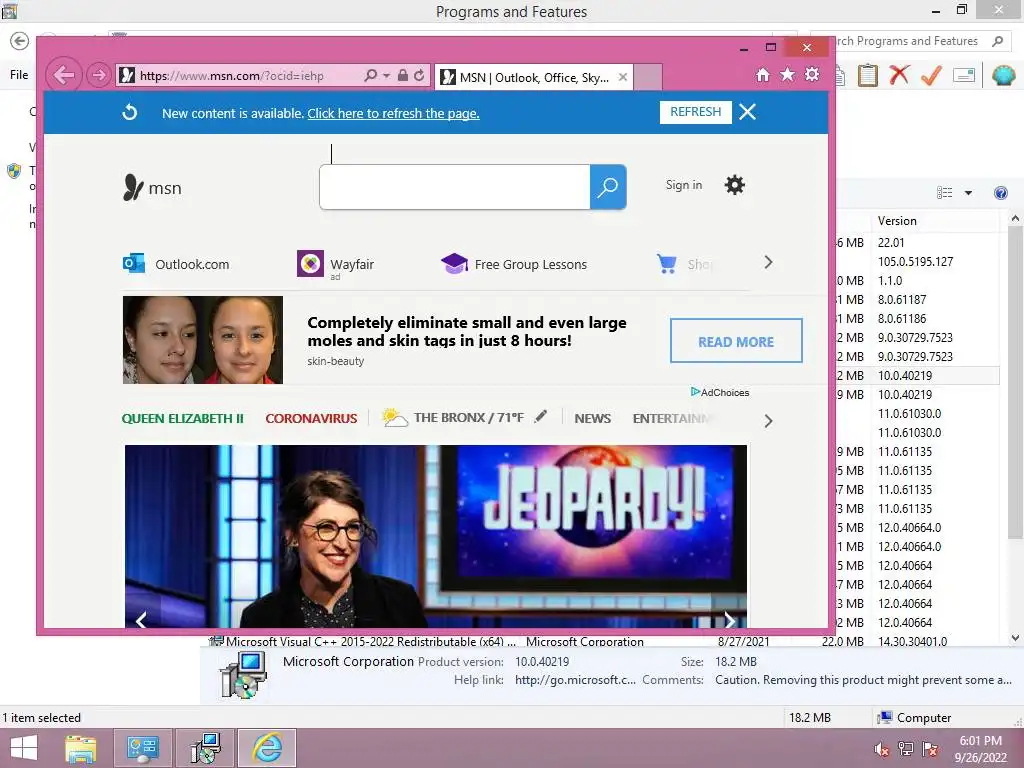The image size is (1024, 768).
Task: Open MSN page settings gear
Action: (735, 185)
